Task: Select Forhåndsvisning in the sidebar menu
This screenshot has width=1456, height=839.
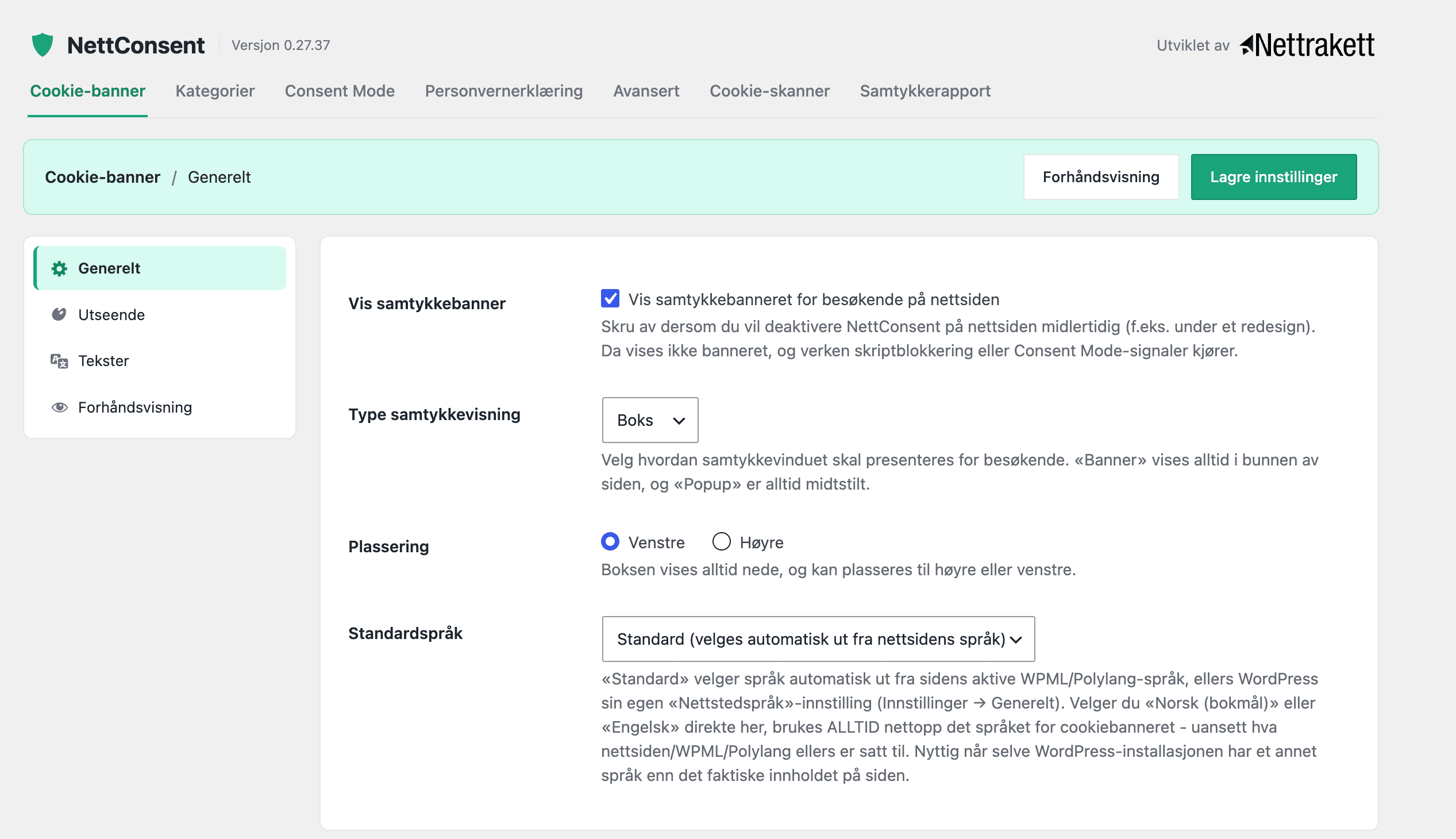Action: pyautogui.click(x=160, y=407)
